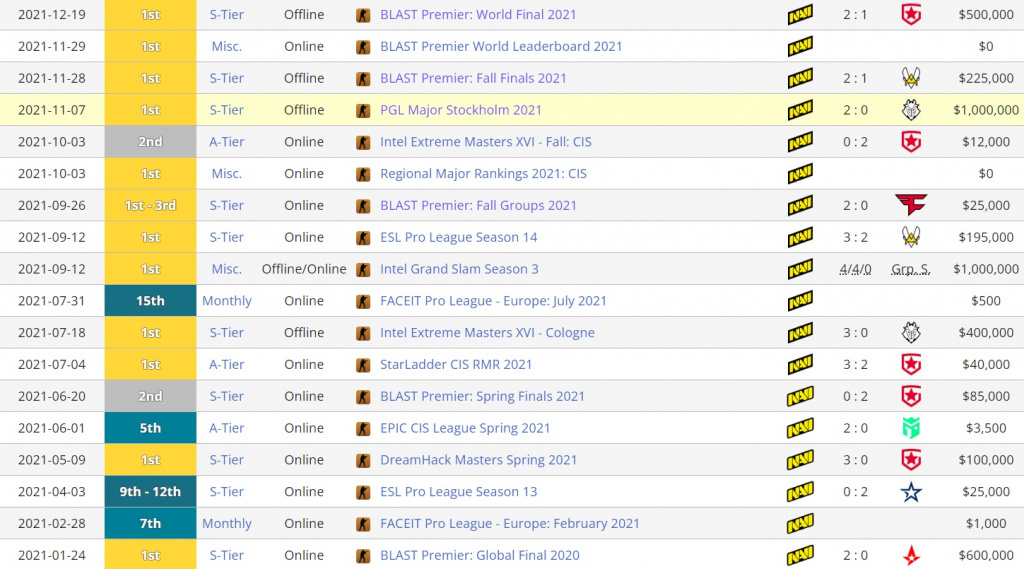Click $1,000,000 prize in PGL Major row
Screen dimensions: 1024x569
tap(986, 110)
